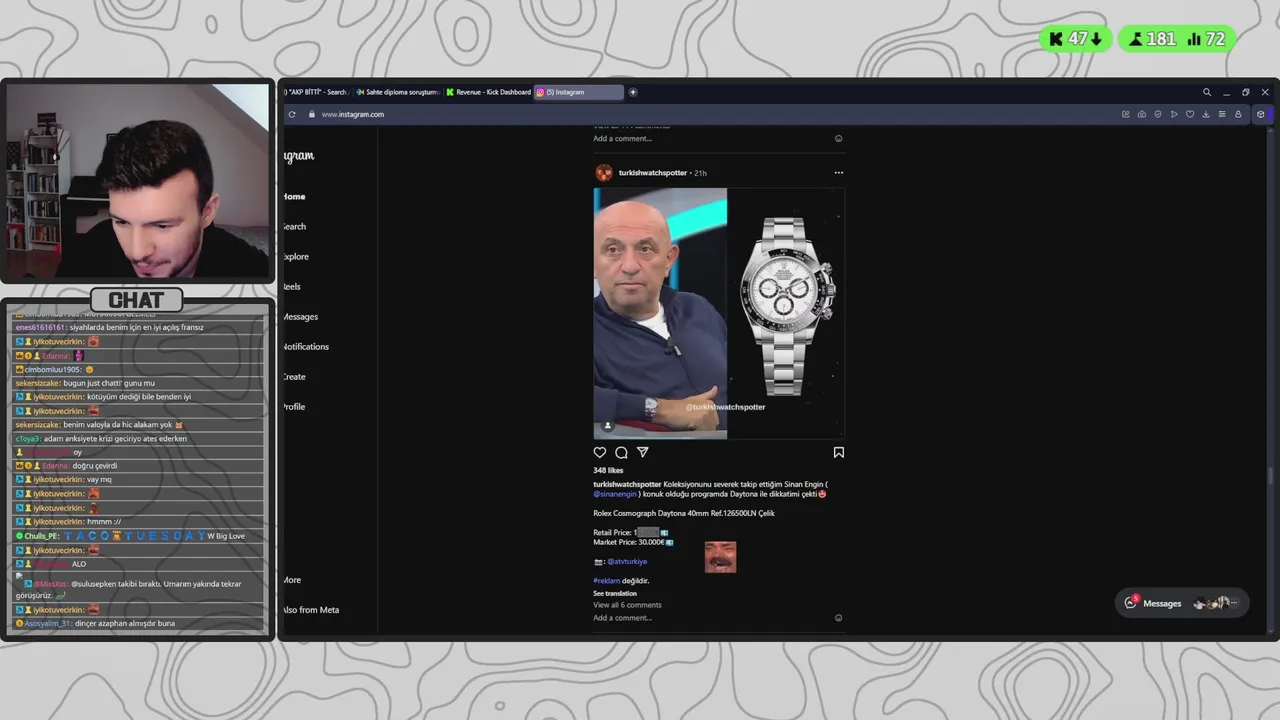Open a new tab with plus button
1280x720 pixels.
[x=632, y=92]
